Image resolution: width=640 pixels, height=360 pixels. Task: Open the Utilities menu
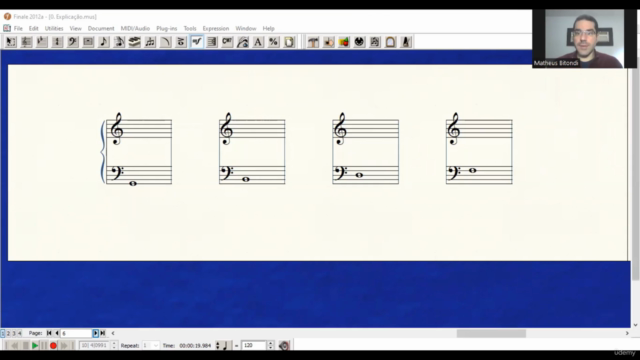[x=54, y=29]
